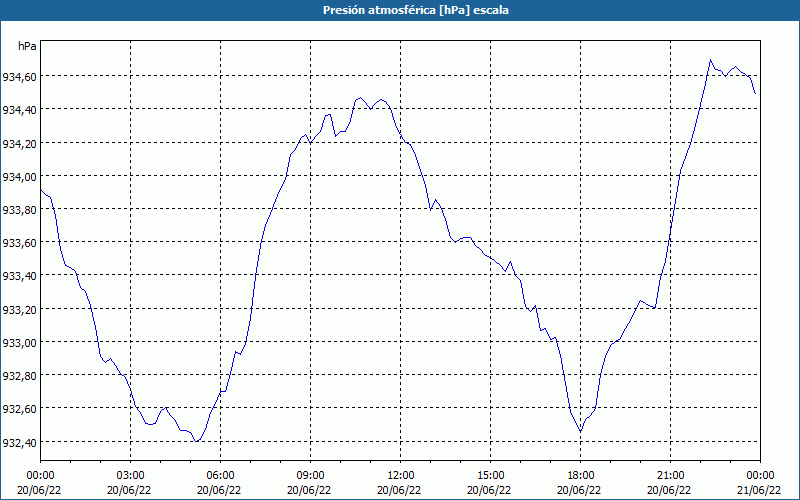Click the 09:00 time axis label
Screen dimensions: 800x500
coord(310,476)
